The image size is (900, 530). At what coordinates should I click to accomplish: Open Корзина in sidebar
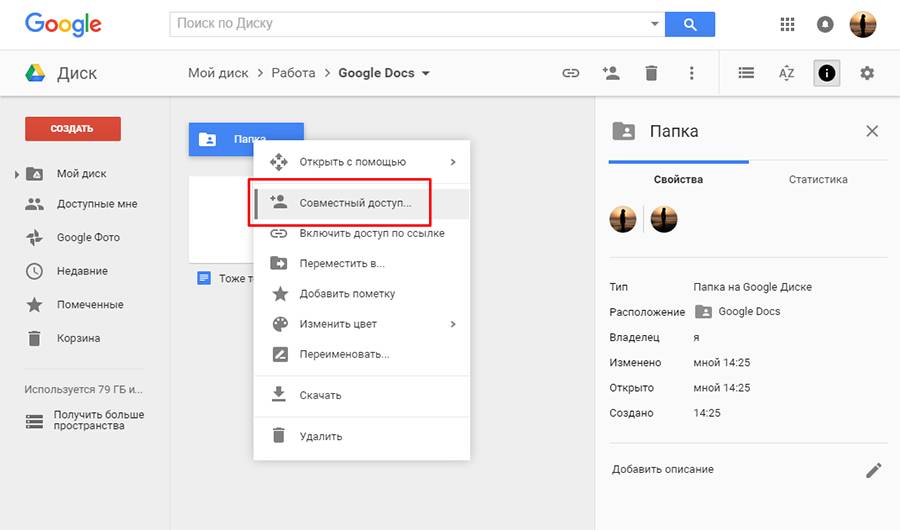click(78, 338)
